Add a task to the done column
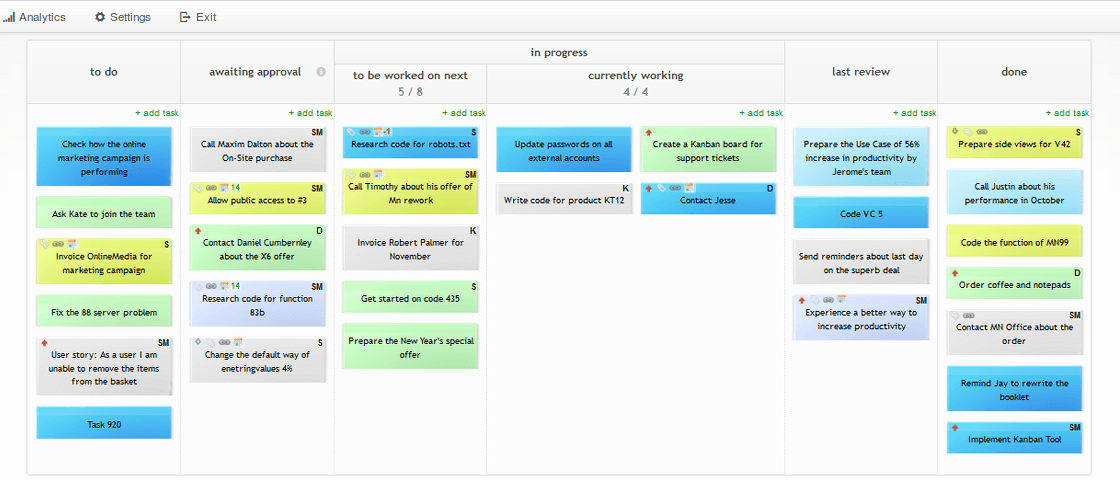 tap(1067, 113)
